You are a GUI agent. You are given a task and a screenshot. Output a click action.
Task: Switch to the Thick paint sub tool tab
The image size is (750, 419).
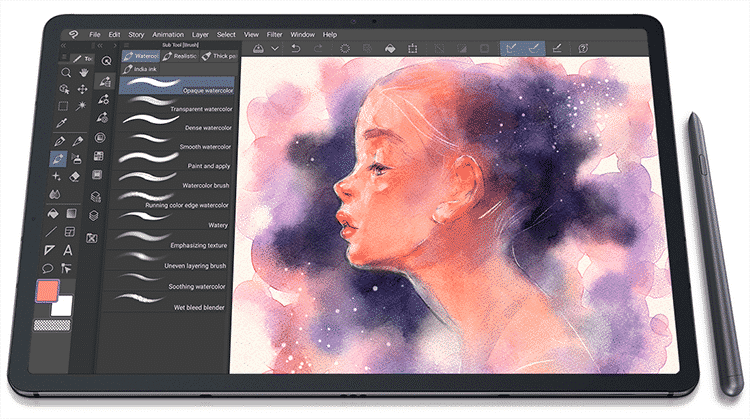[x=219, y=56]
